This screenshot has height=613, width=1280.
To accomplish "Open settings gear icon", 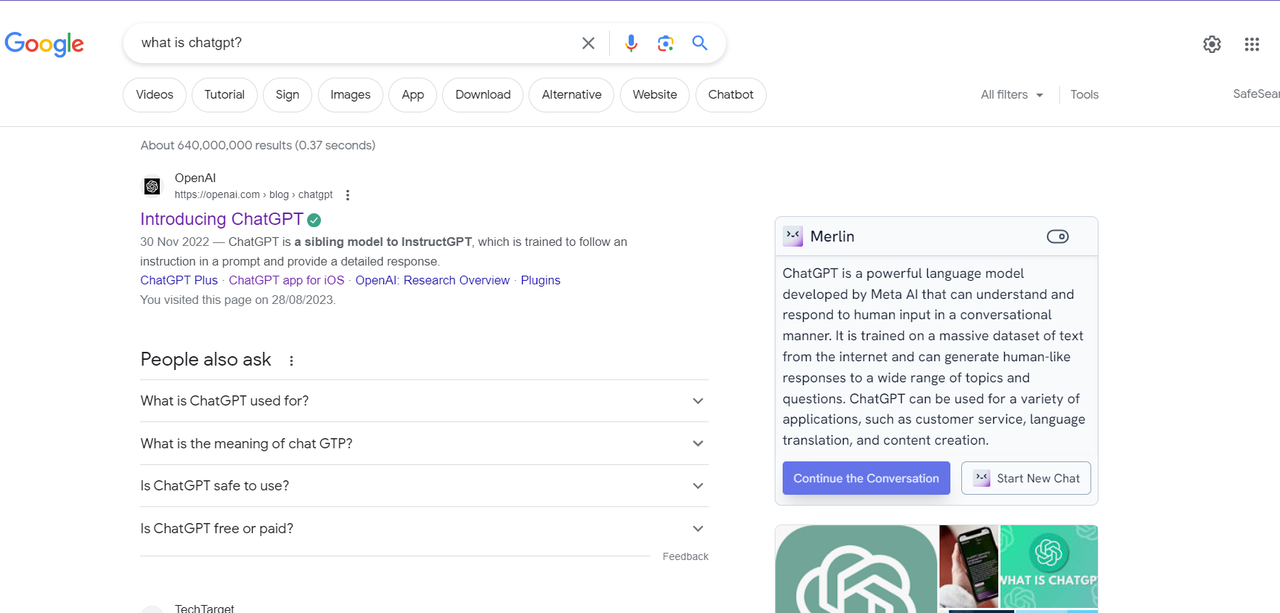I will [x=1212, y=44].
